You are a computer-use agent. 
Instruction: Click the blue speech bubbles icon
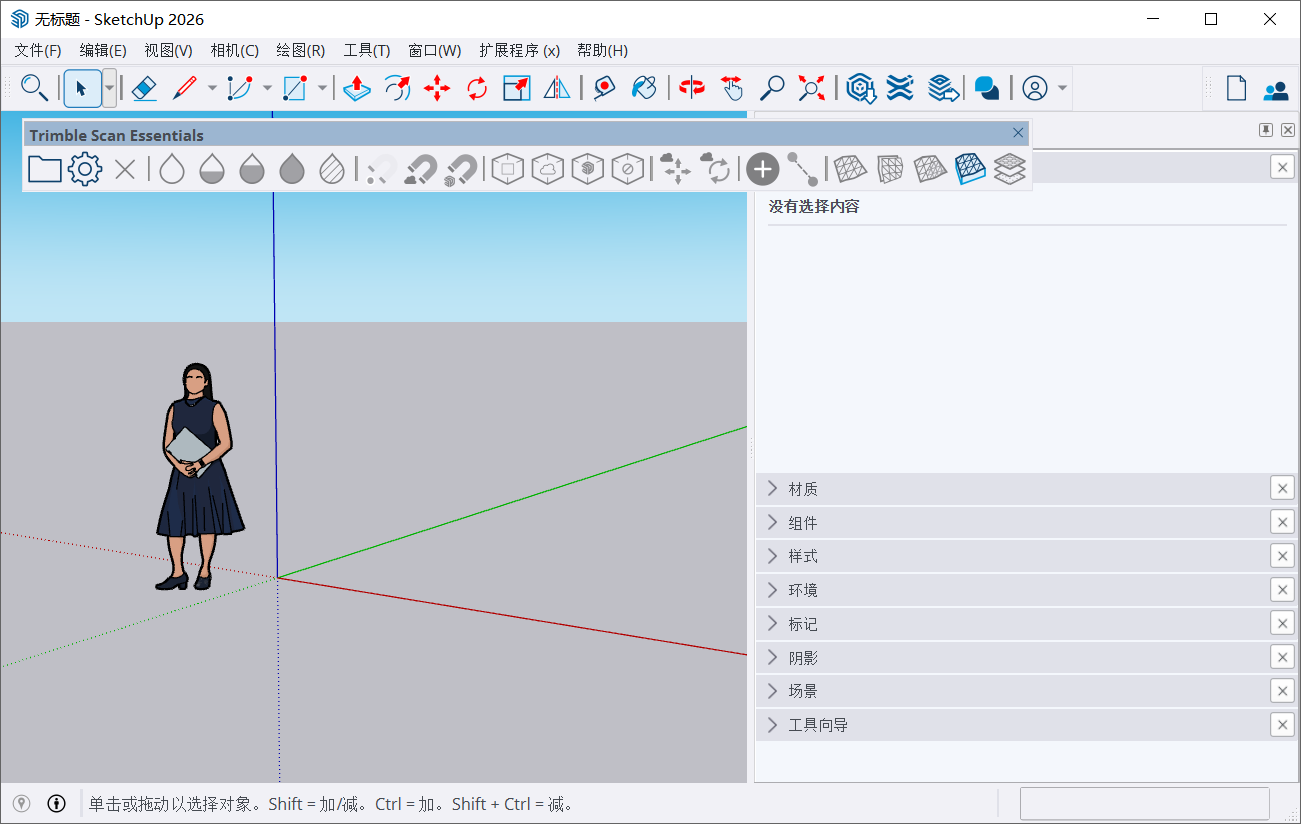[x=987, y=88]
